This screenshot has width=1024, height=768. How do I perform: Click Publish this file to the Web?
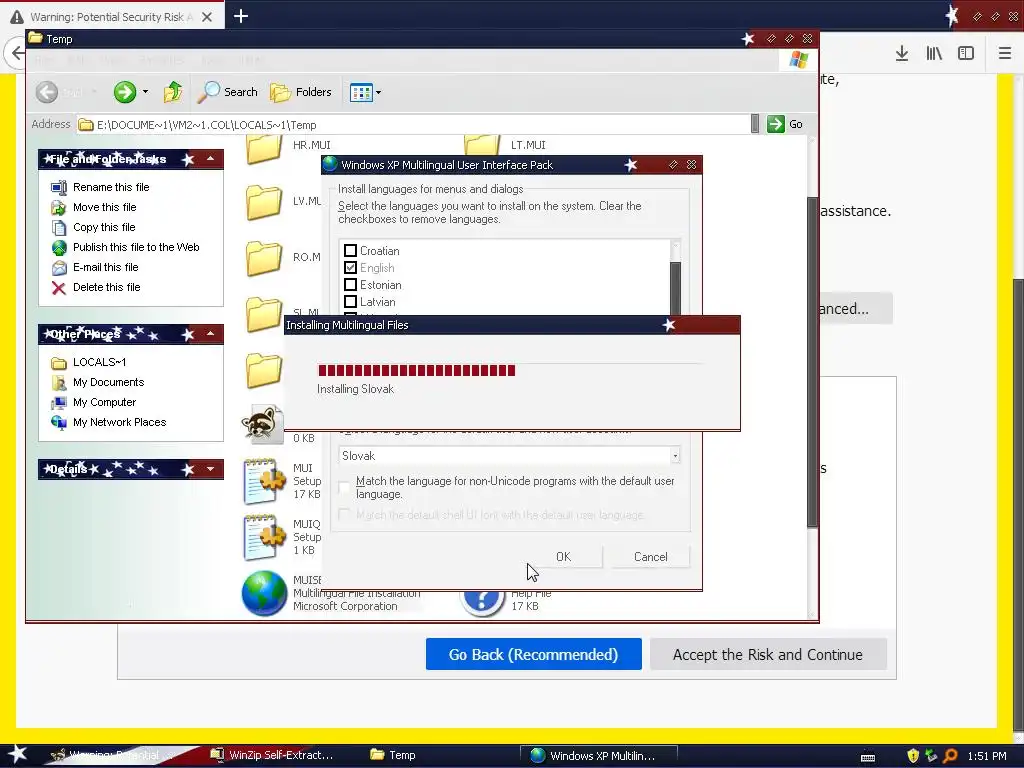136,248
